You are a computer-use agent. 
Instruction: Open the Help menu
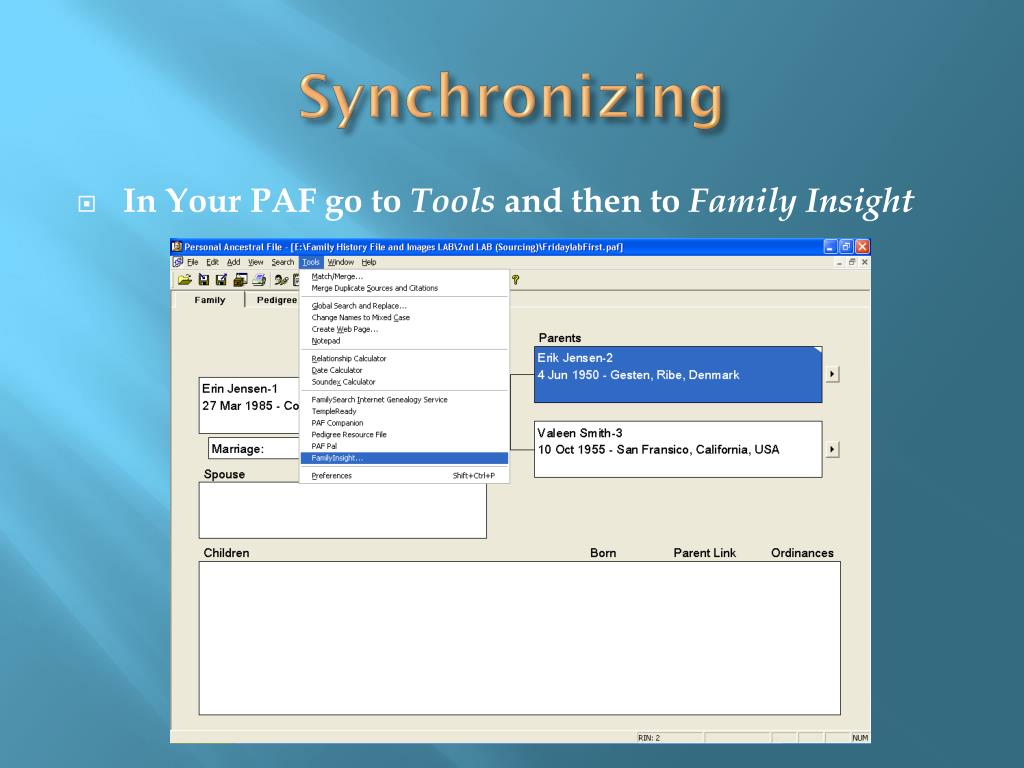point(369,262)
